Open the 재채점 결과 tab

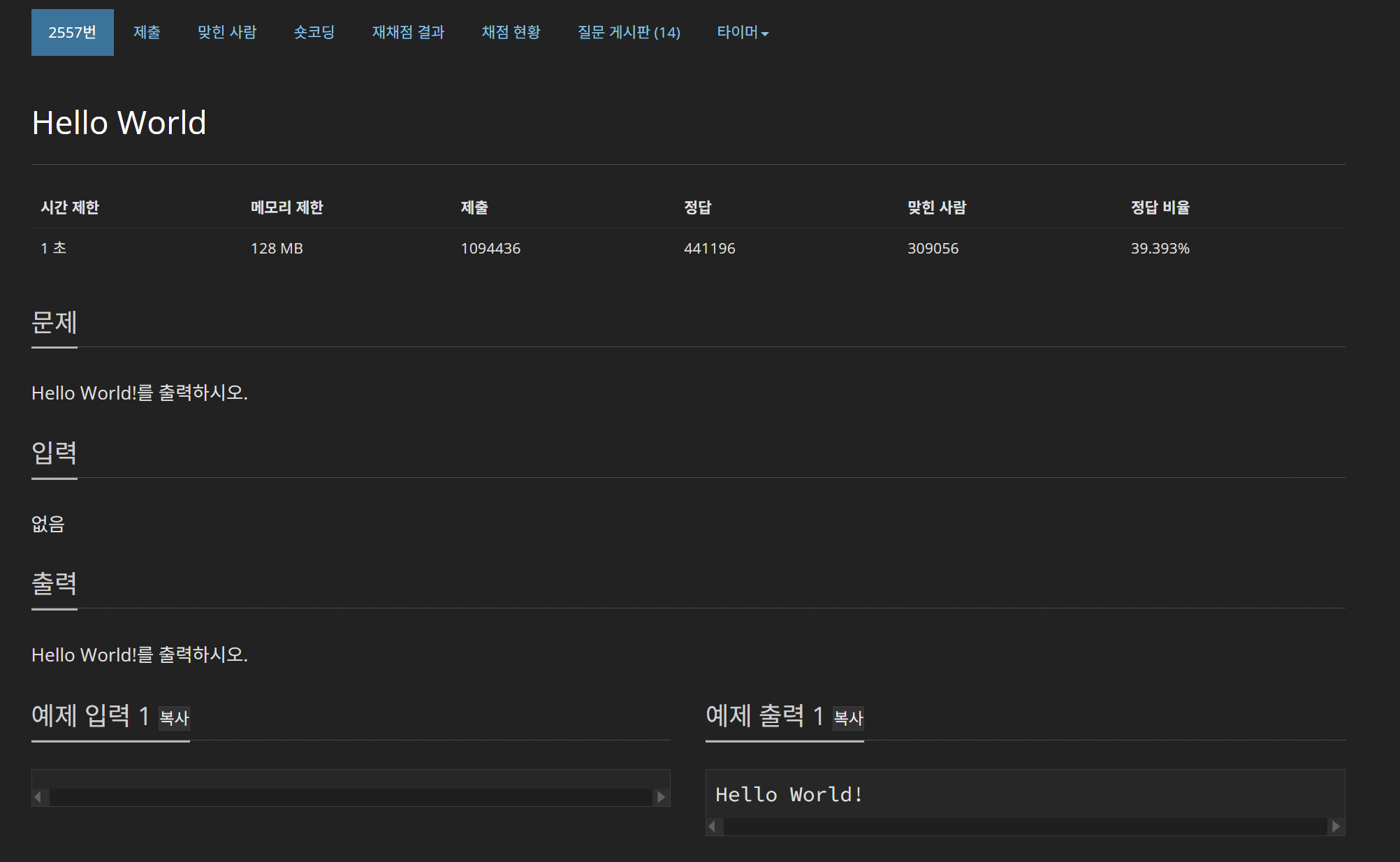point(408,32)
